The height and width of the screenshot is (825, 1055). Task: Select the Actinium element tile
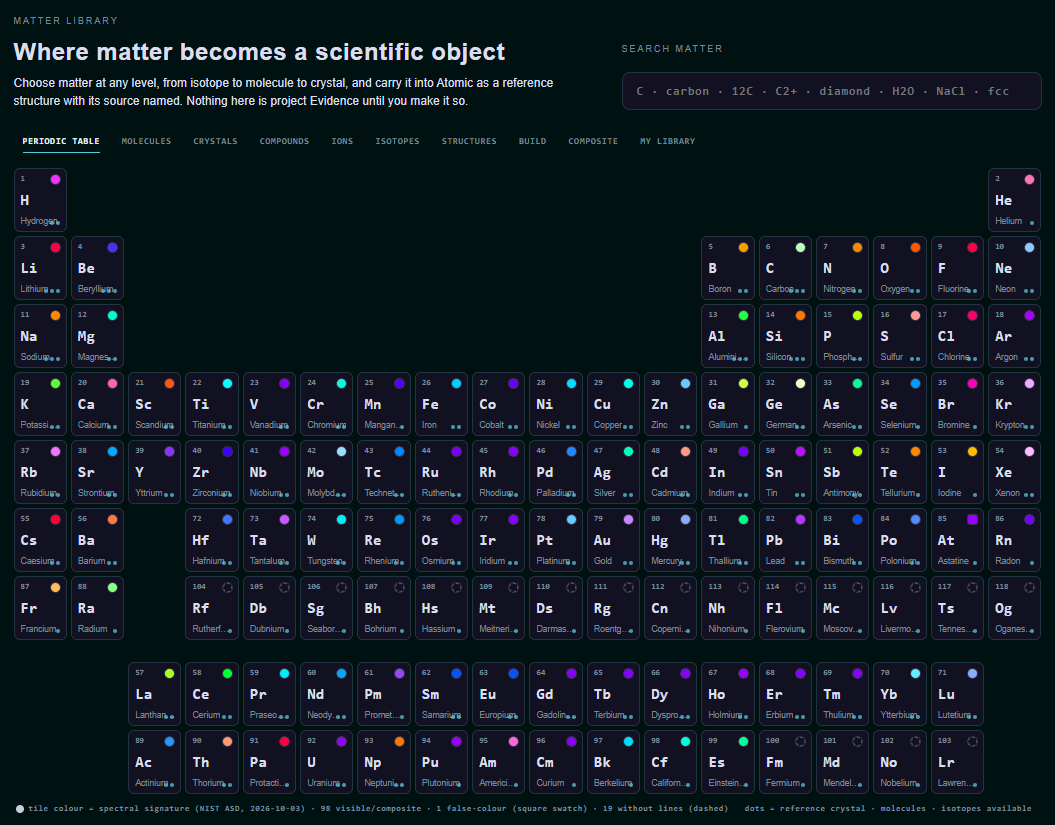coord(155,762)
